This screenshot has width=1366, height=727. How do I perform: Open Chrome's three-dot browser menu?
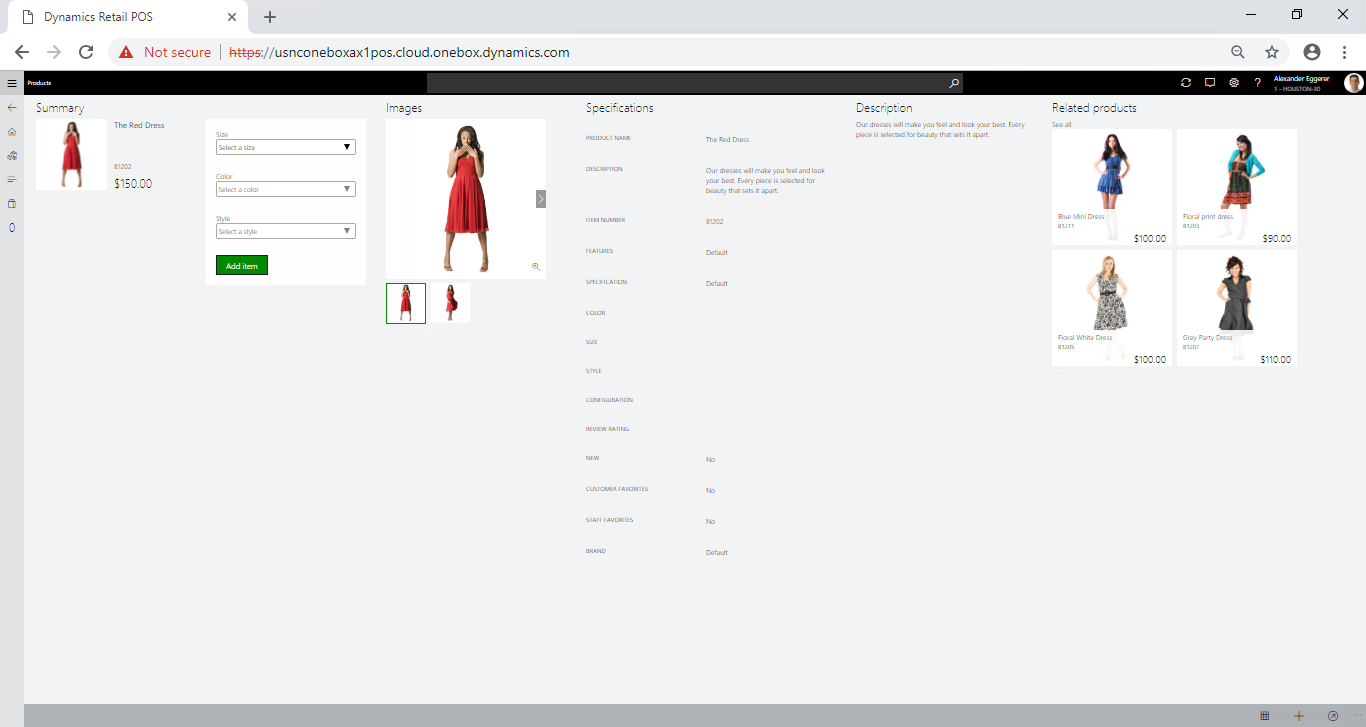coord(1344,51)
